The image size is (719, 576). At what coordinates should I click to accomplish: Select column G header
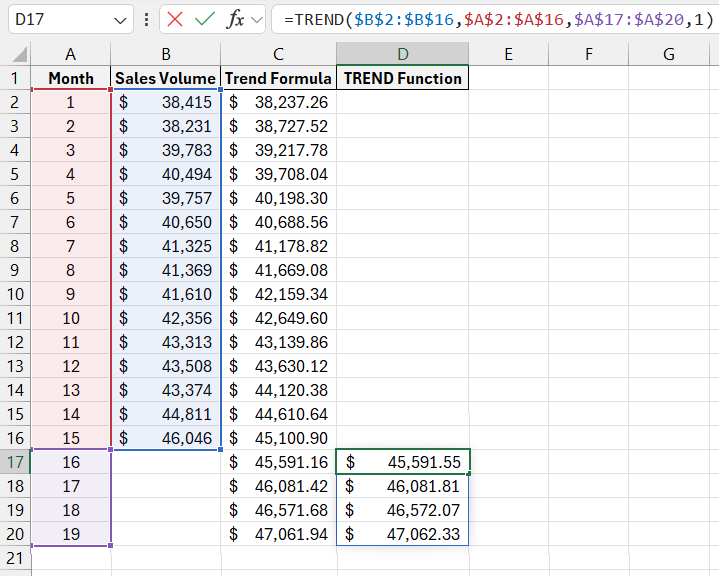point(669,54)
